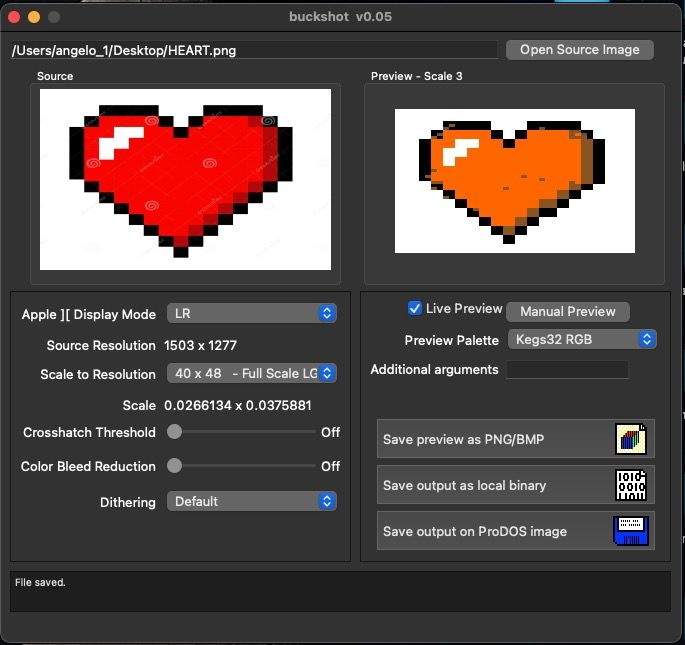This screenshot has height=645, width=685.
Task: Toggle the Live Preview checkbox
Action: point(414,308)
